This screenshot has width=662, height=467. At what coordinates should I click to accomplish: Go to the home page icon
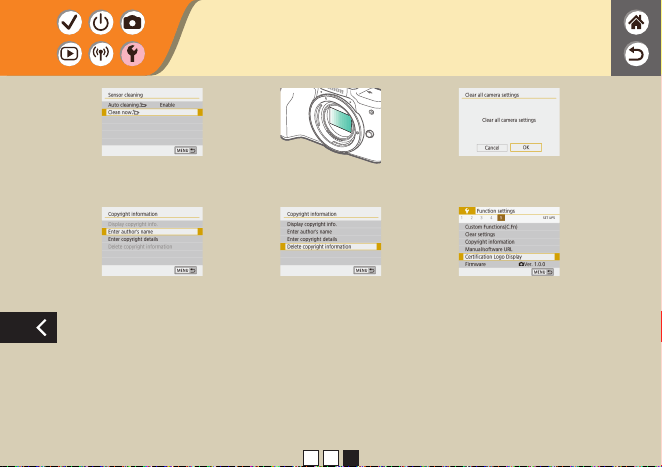pyautogui.click(x=636, y=22)
